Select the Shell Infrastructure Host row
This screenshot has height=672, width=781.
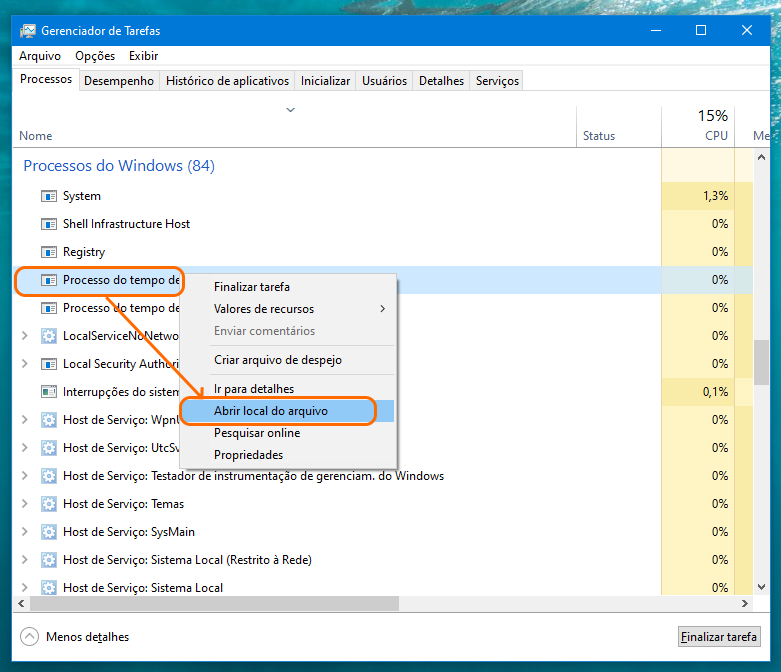click(383, 224)
